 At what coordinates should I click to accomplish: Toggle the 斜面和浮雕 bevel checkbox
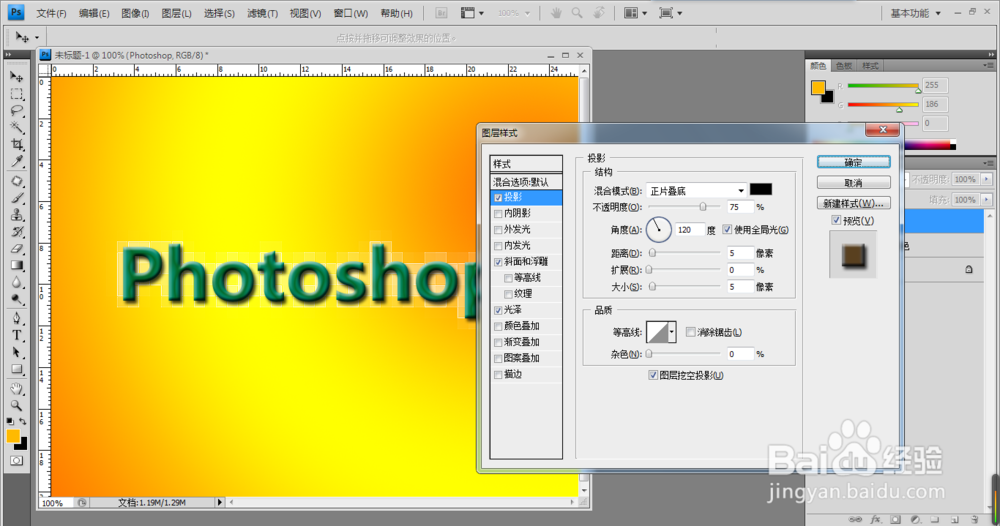click(498, 262)
